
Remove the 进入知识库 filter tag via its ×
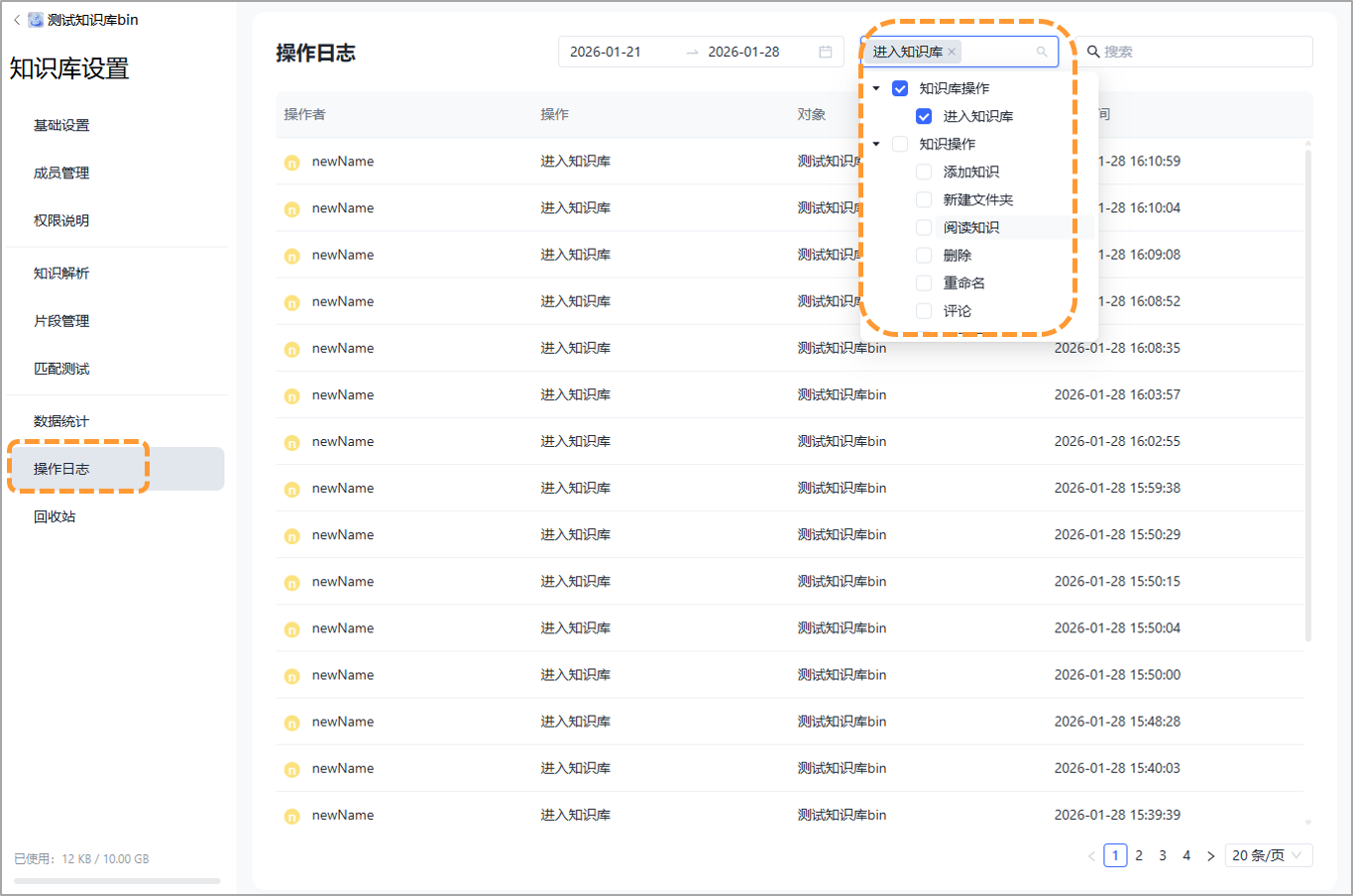click(x=951, y=51)
